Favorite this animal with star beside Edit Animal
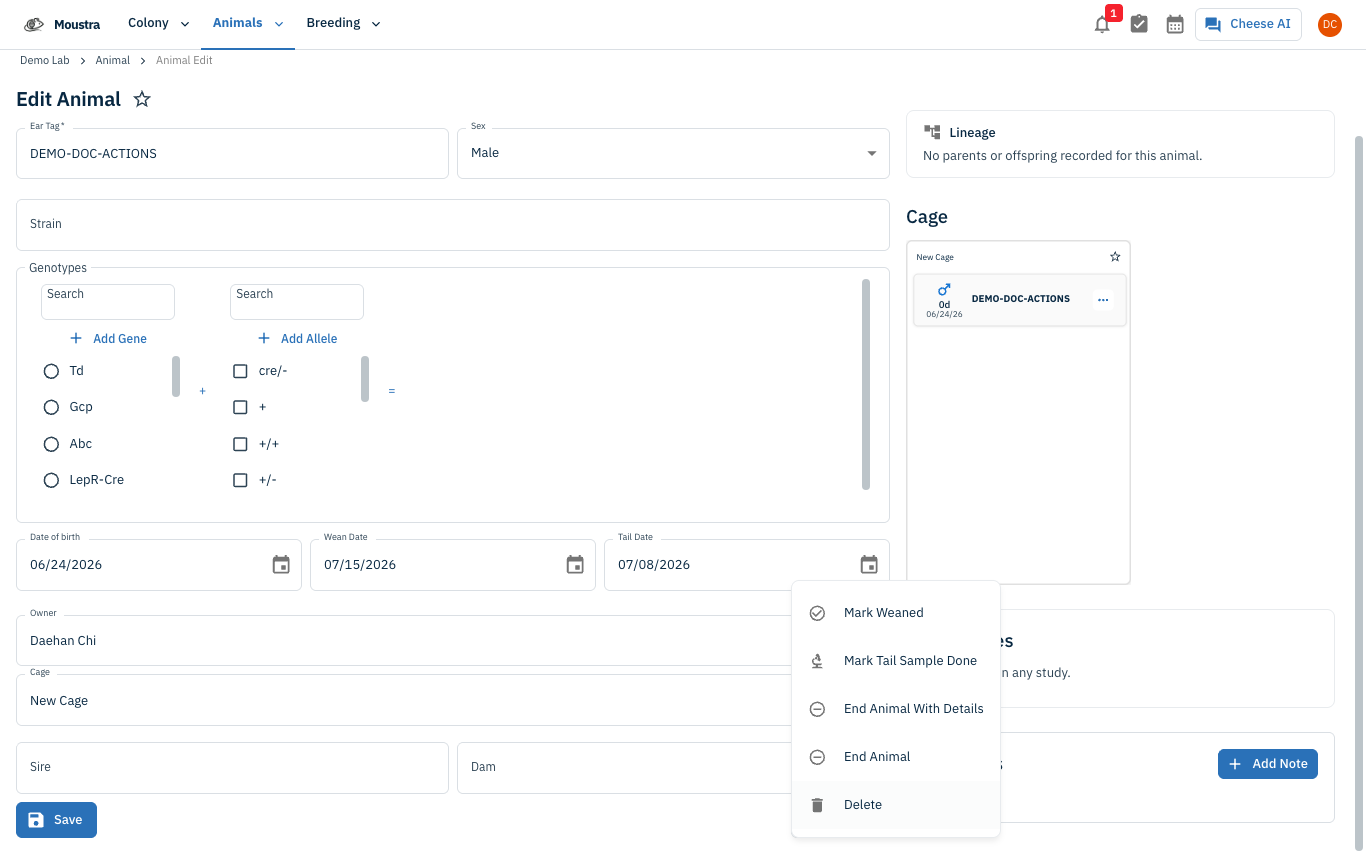Screen dimensions: 1366x854 tap(142, 99)
